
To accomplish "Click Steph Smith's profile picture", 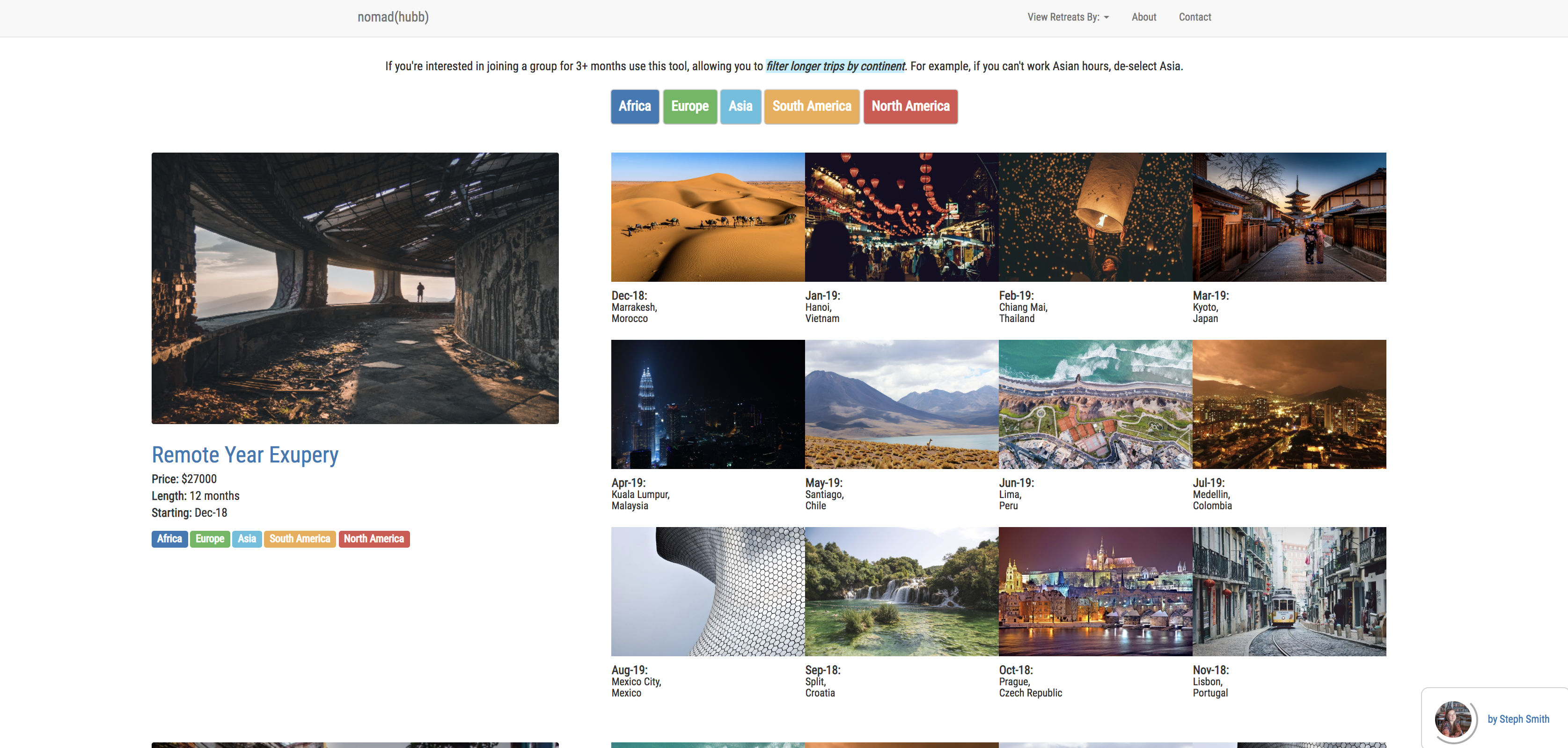I will coord(1454,720).
